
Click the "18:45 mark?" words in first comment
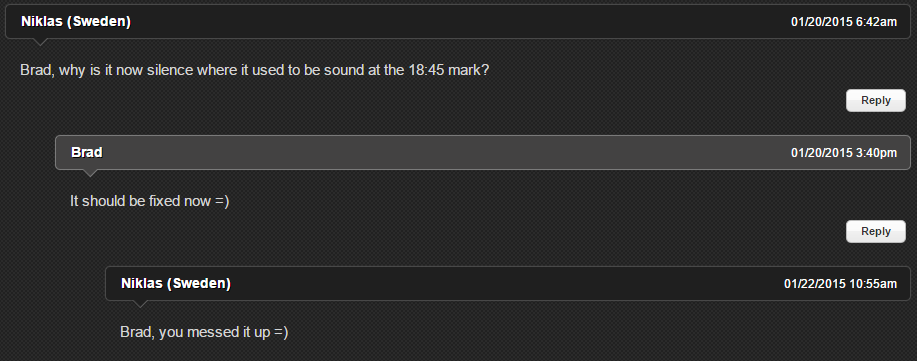click(449, 70)
